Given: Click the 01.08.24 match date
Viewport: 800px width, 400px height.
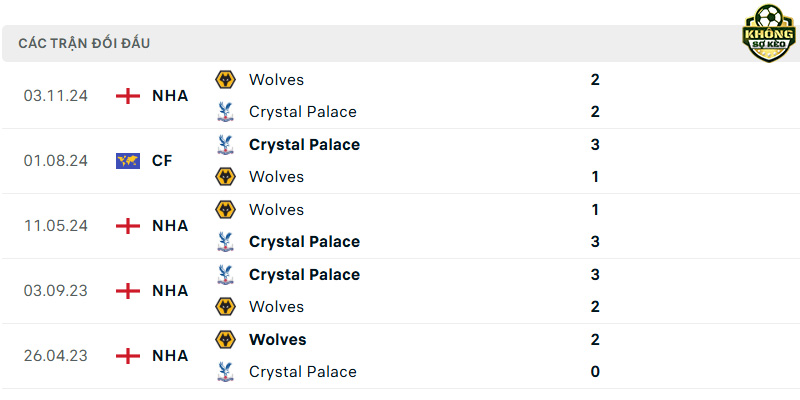Looking at the screenshot, I should click(x=56, y=161).
